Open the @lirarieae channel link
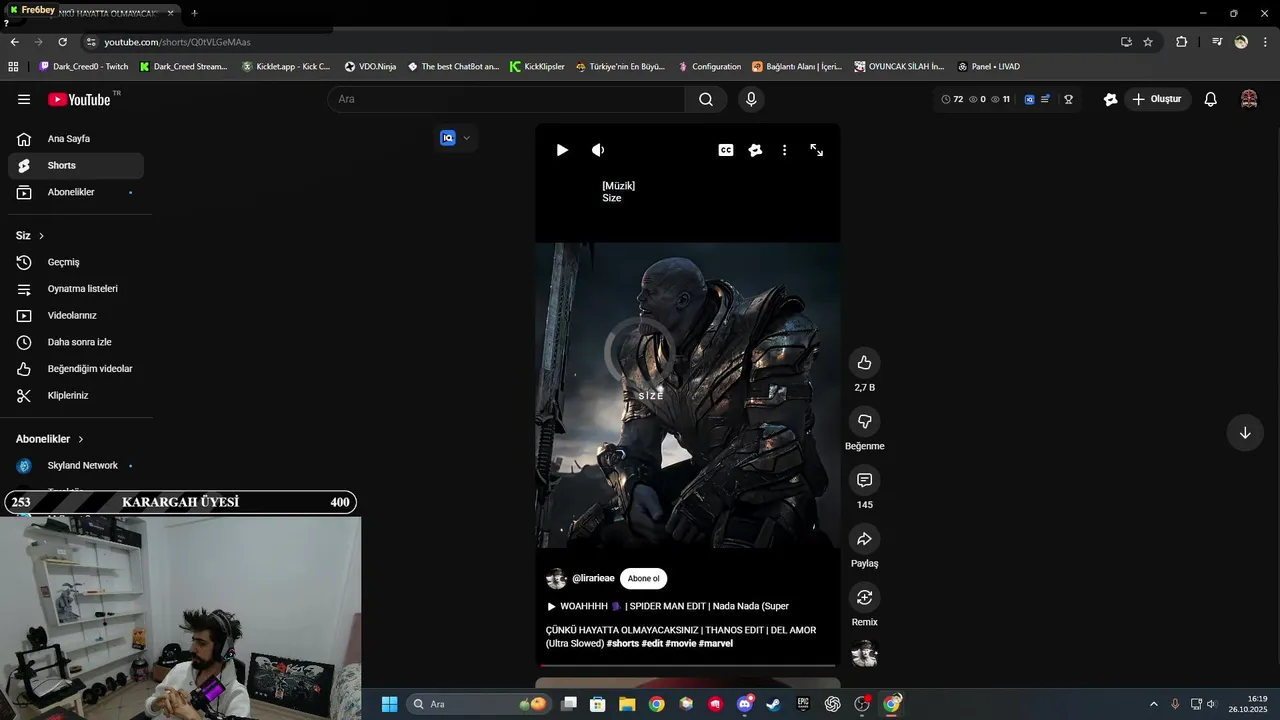Screen dimensions: 1280x720 (593, 578)
